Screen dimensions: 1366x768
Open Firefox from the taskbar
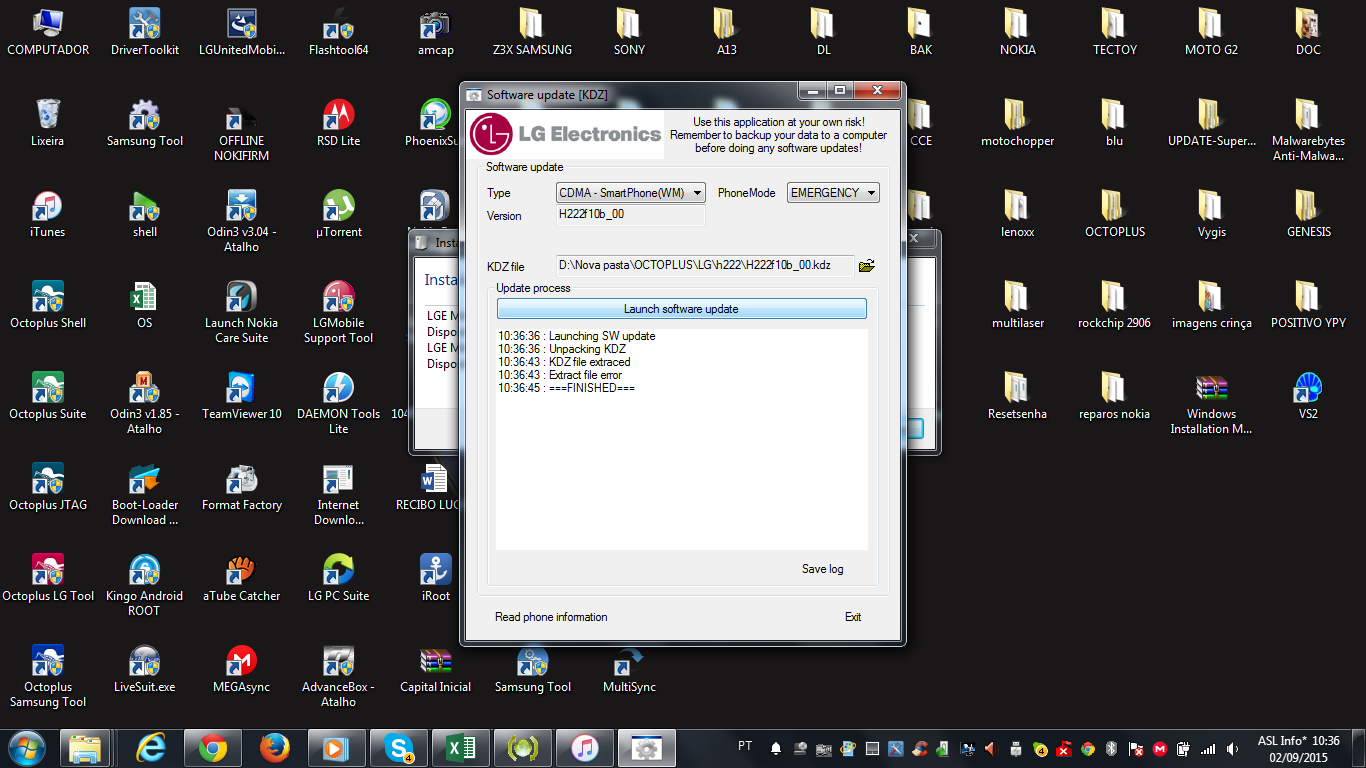tap(274, 747)
